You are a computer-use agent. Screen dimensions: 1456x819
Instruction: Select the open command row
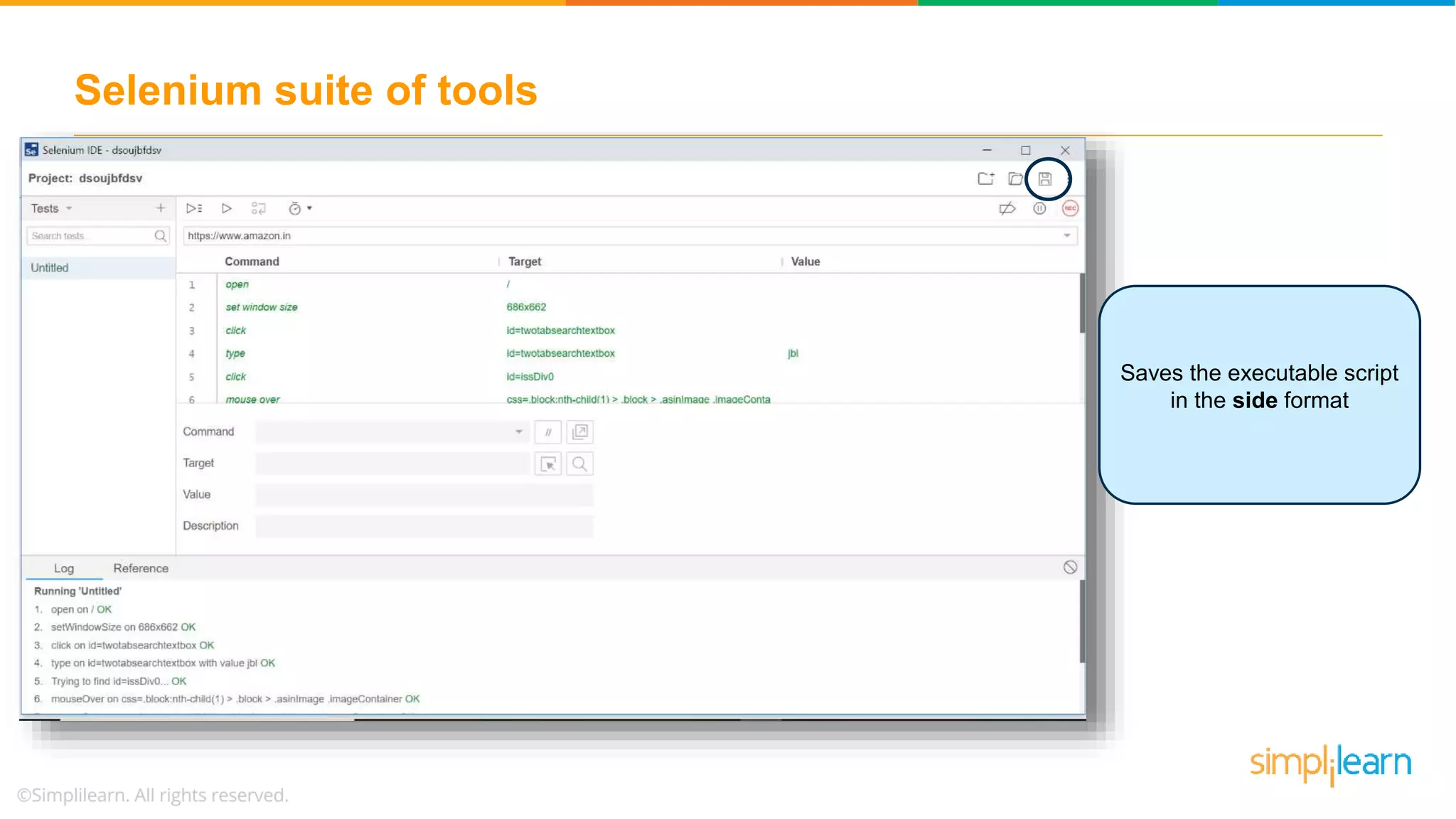click(x=628, y=284)
